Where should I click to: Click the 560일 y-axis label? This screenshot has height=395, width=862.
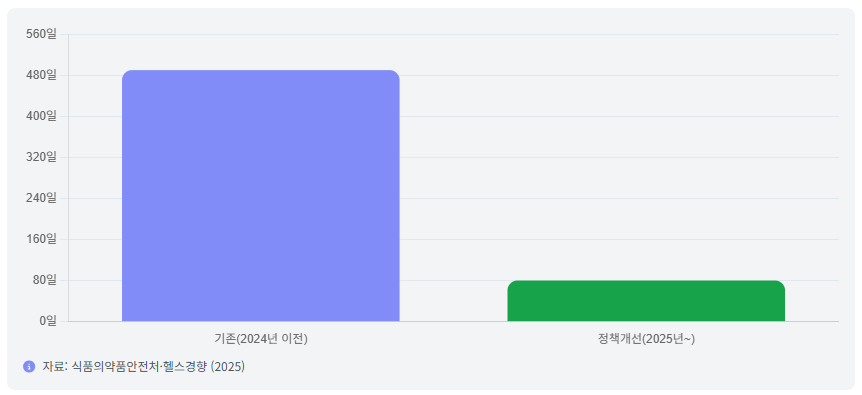(x=41, y=34)
